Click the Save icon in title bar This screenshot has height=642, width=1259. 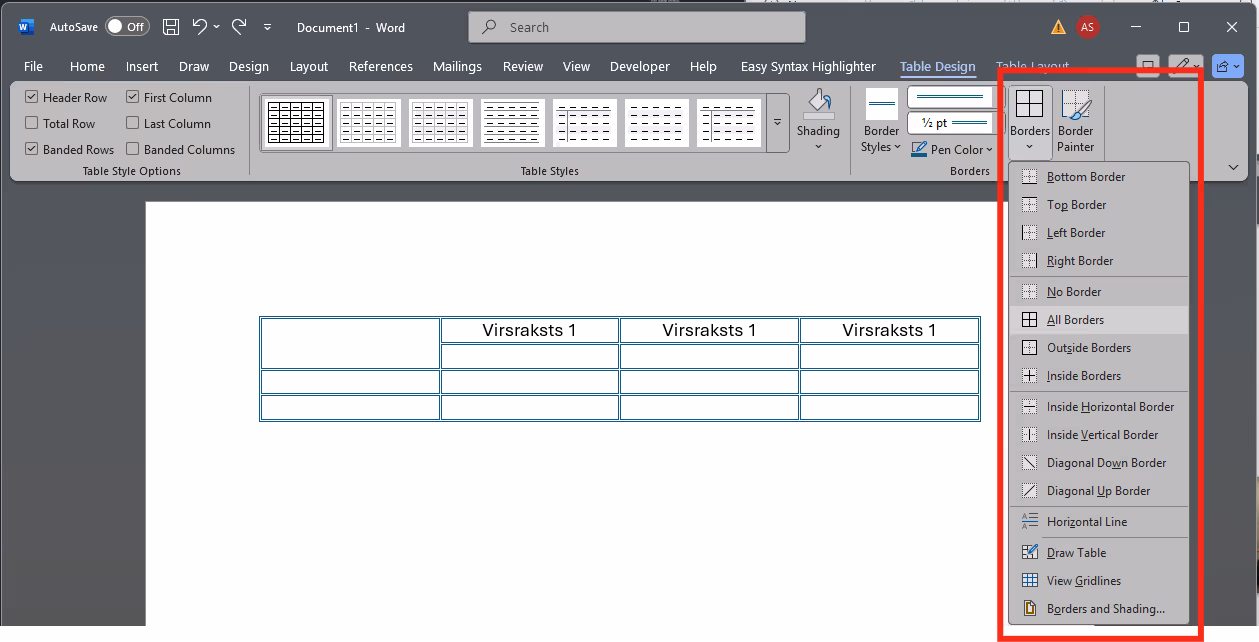pyautogui.click(x=171, y=27)
